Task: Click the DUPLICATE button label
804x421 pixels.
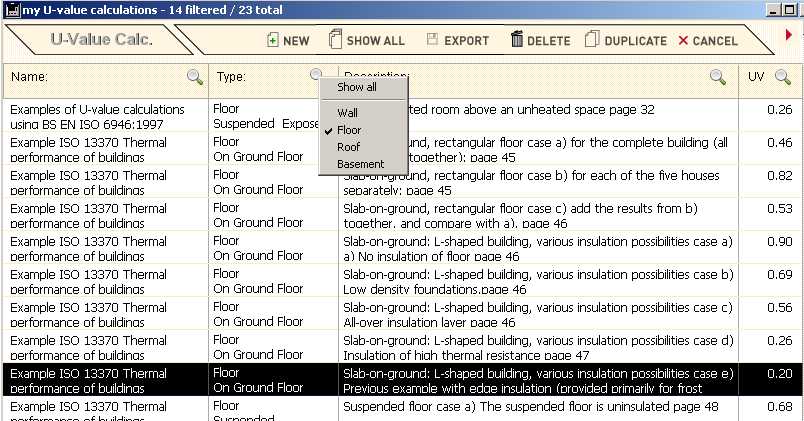Action: coord(635,41)
